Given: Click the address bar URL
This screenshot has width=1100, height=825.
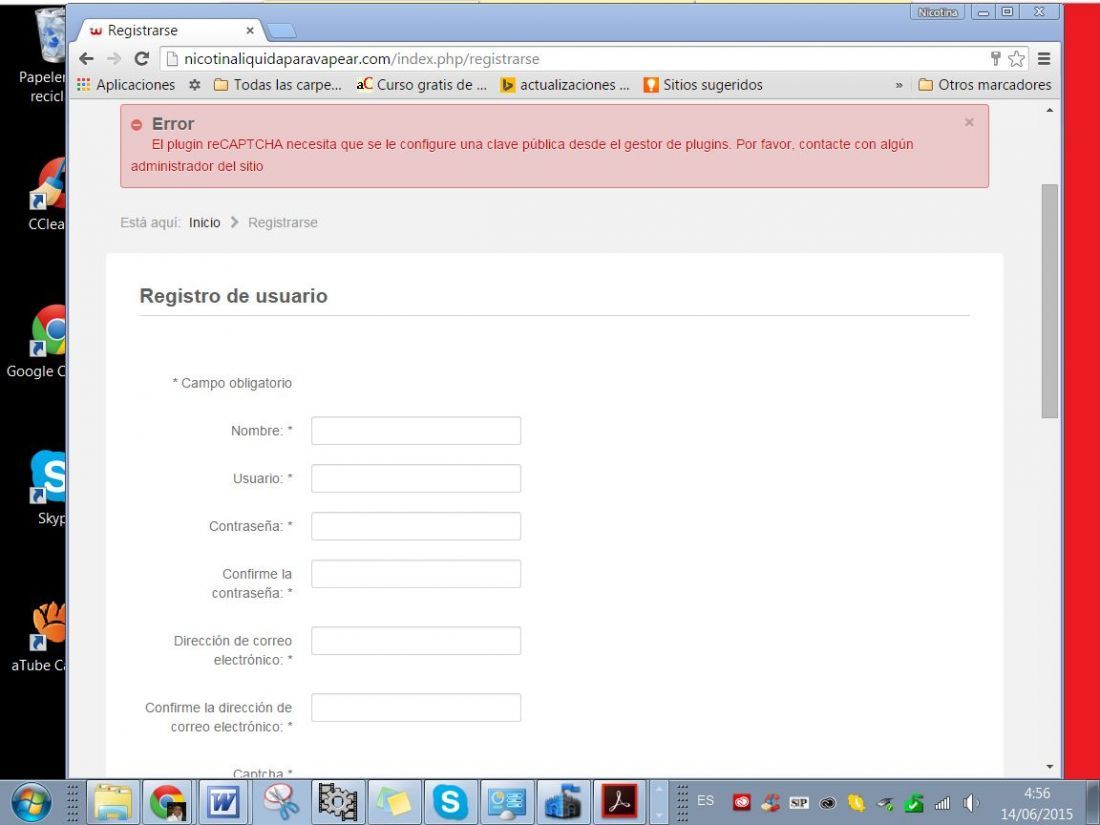Looking at the screenshot, I should (361, 59).
